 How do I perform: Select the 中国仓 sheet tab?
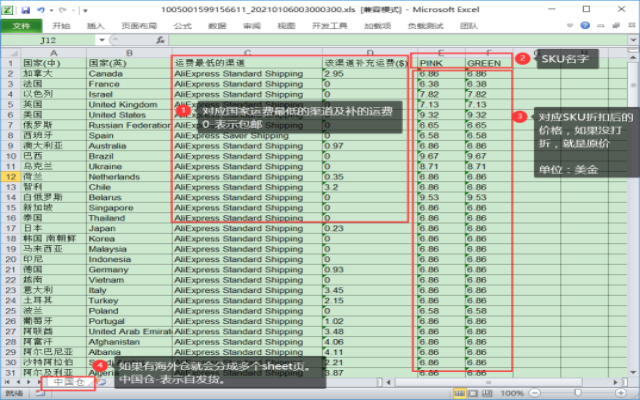click(70, 382)
